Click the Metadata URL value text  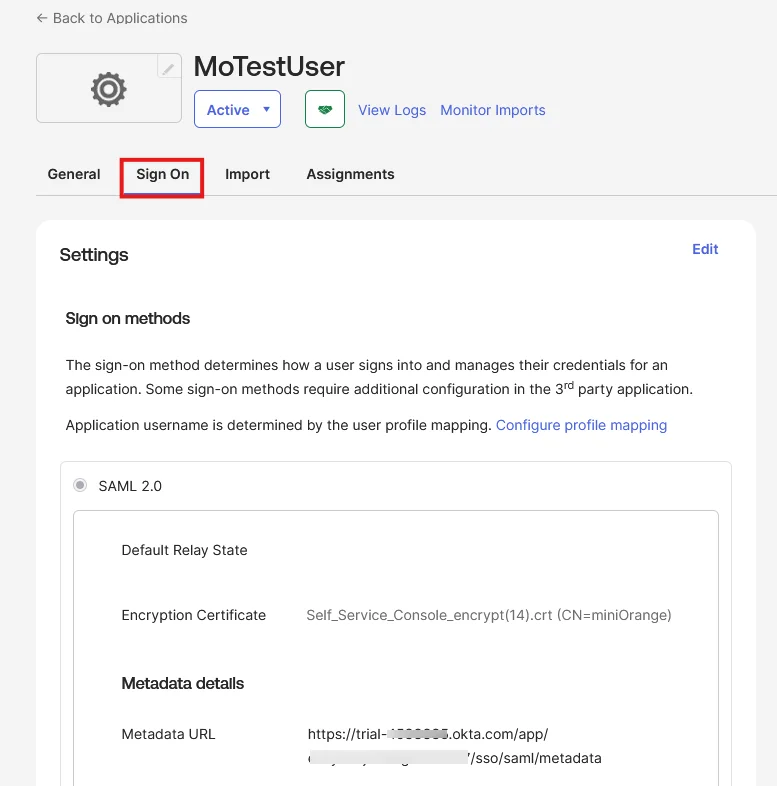pyautogui.click(x=455, y=746)
